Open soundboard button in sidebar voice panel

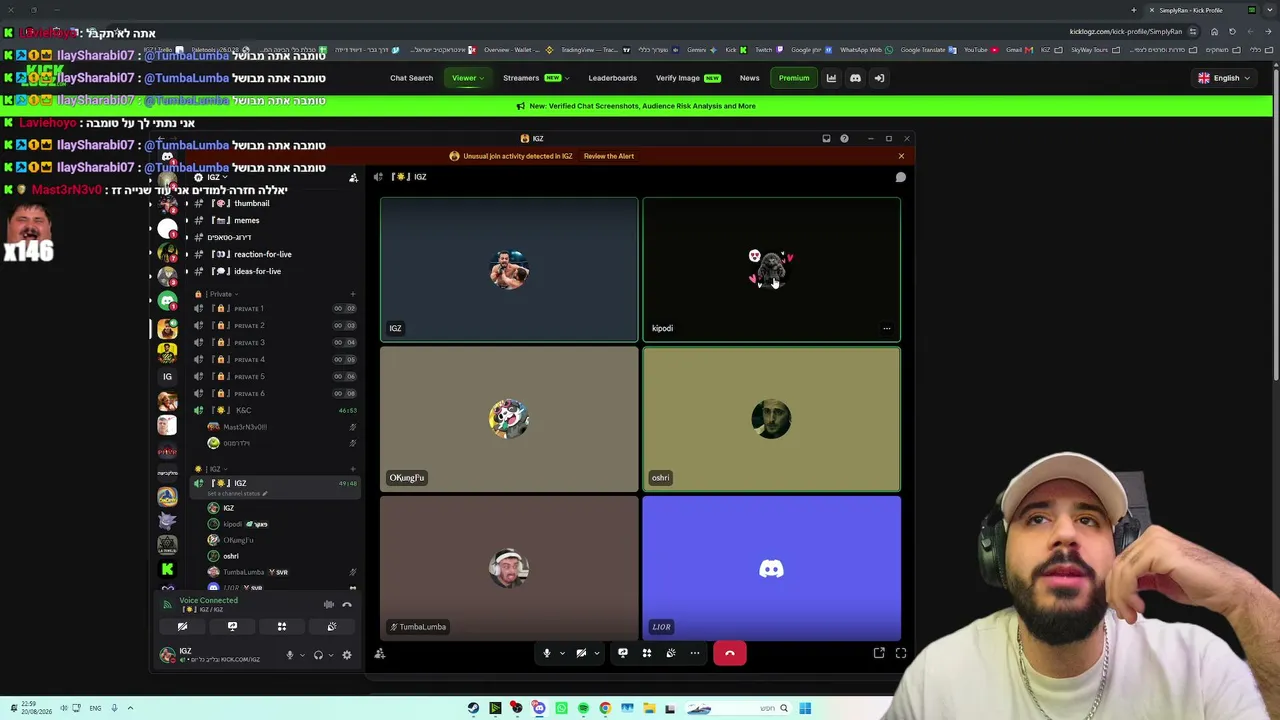pos(331,627)
